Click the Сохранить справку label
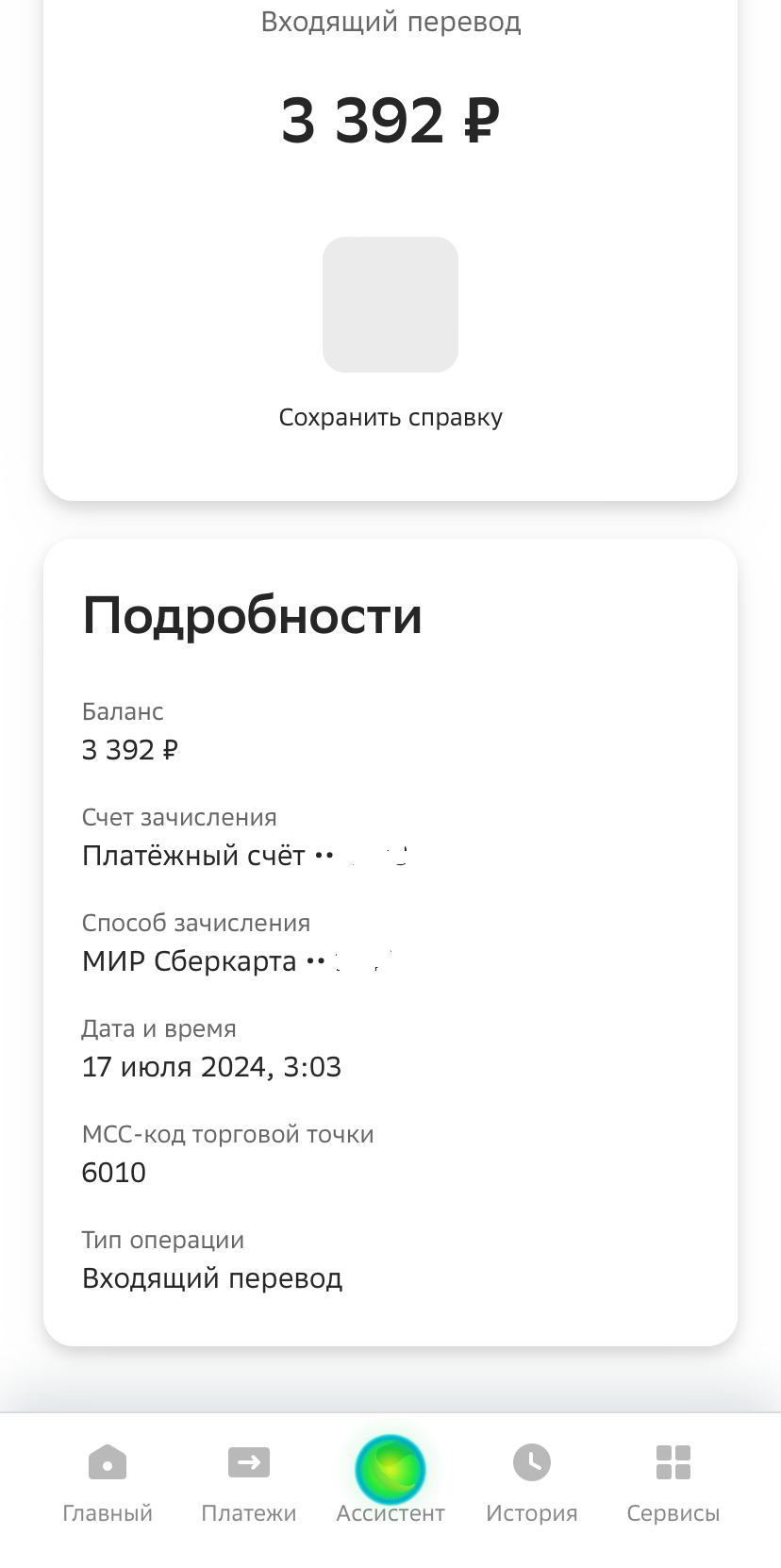Screen dimensions: 781x1568 click(390, 417)
